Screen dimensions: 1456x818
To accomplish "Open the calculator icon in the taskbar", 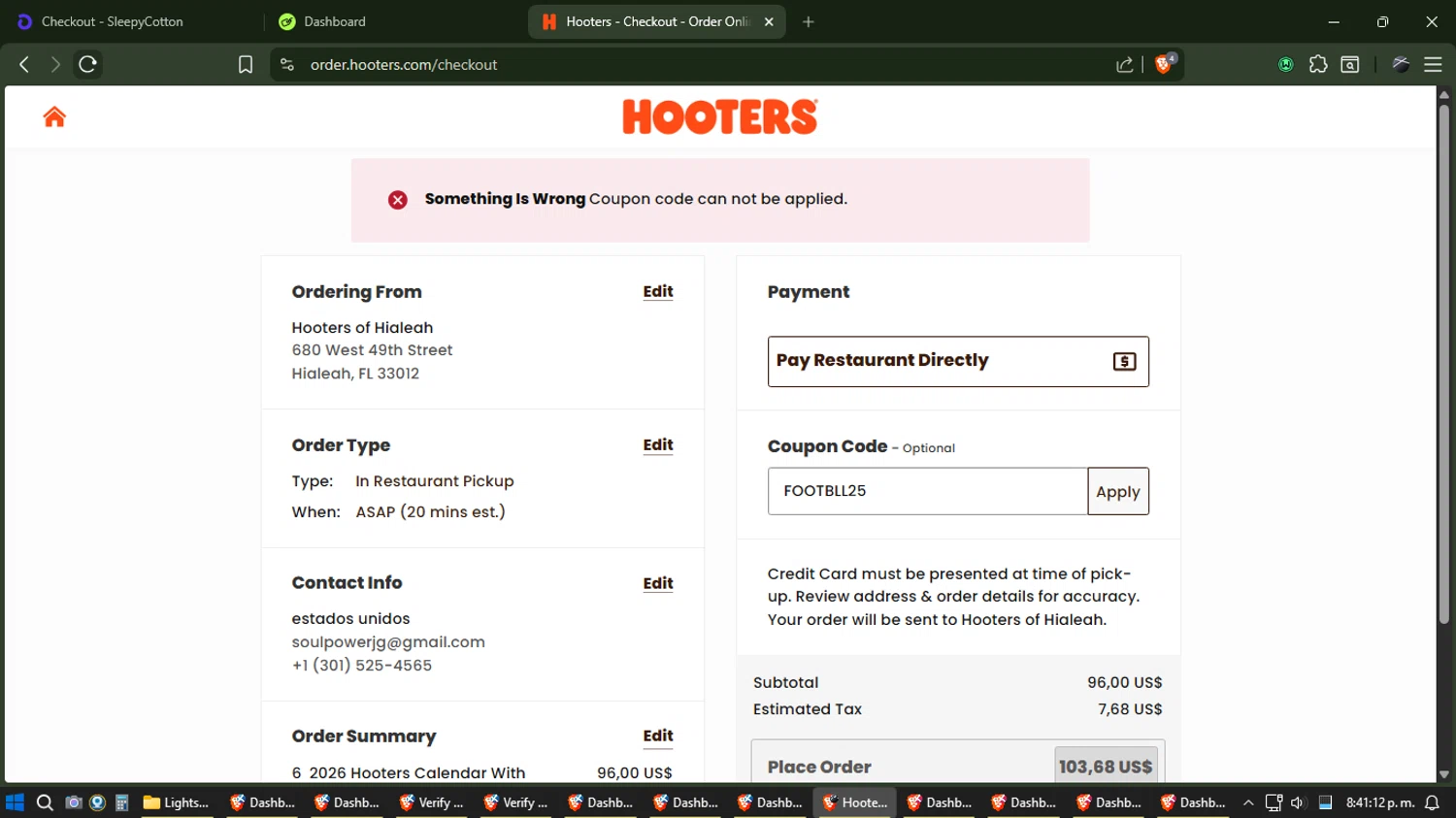I will coord(121,802).
